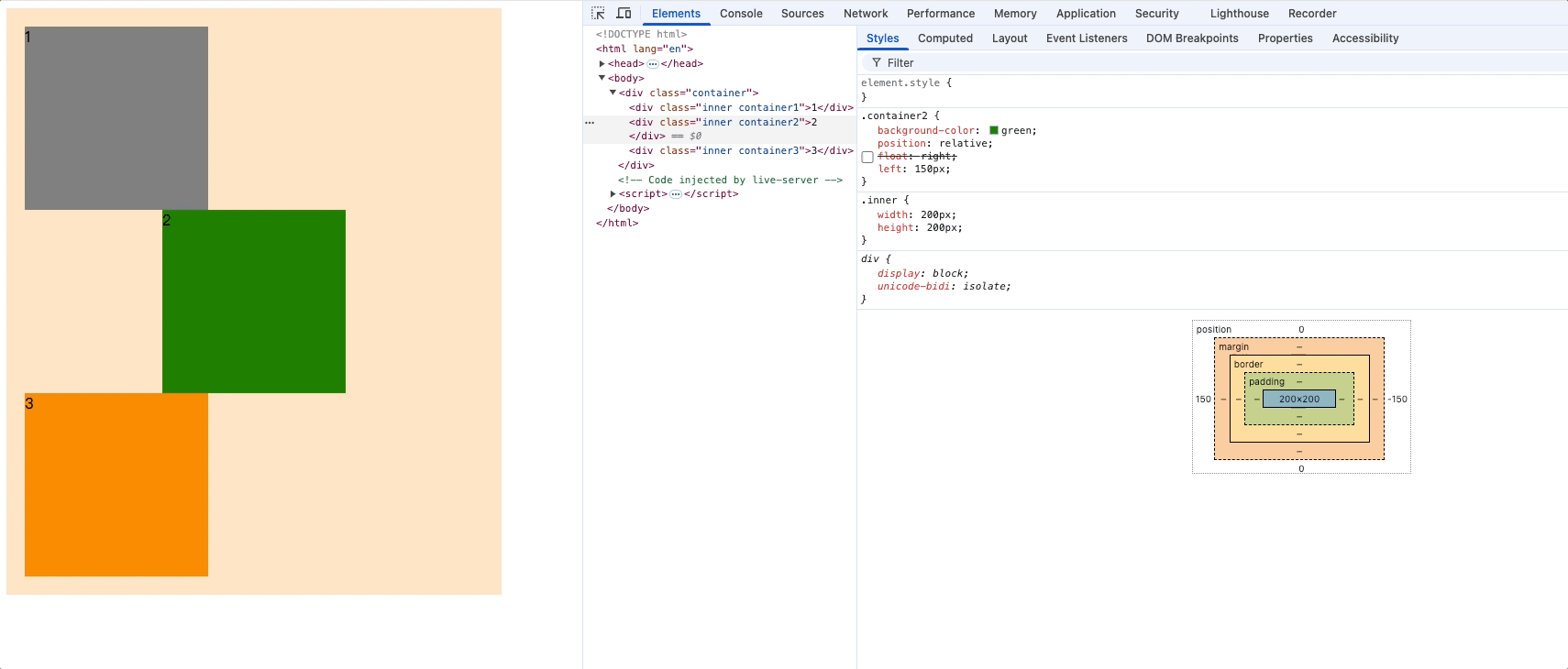Click the closing </html> tag row
Screen dimensions: 1568x669
(x=617, y=223)
